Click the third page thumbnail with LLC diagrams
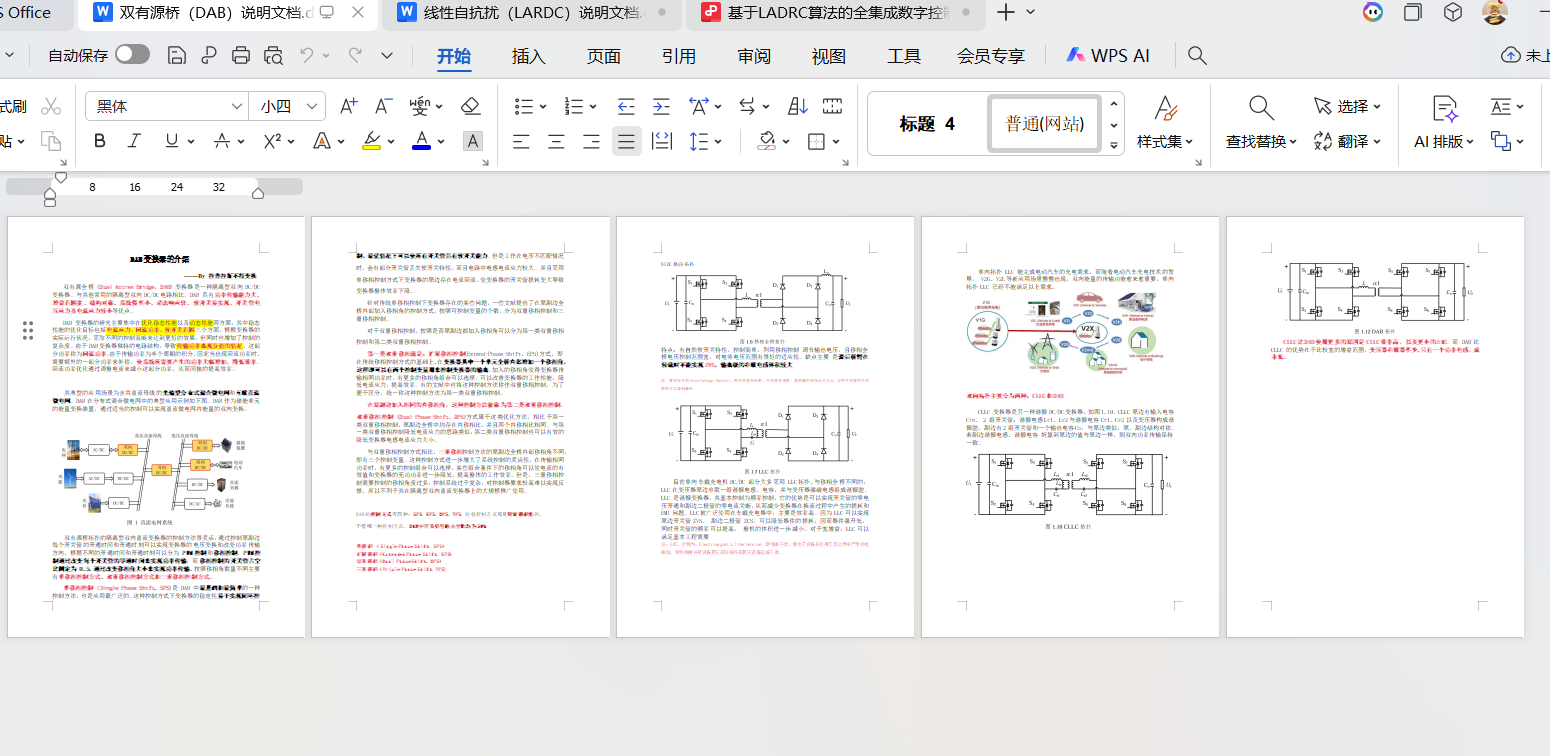Image resolution: width=1550 pixels, height=756 pixels. click(x=765, y=427)
